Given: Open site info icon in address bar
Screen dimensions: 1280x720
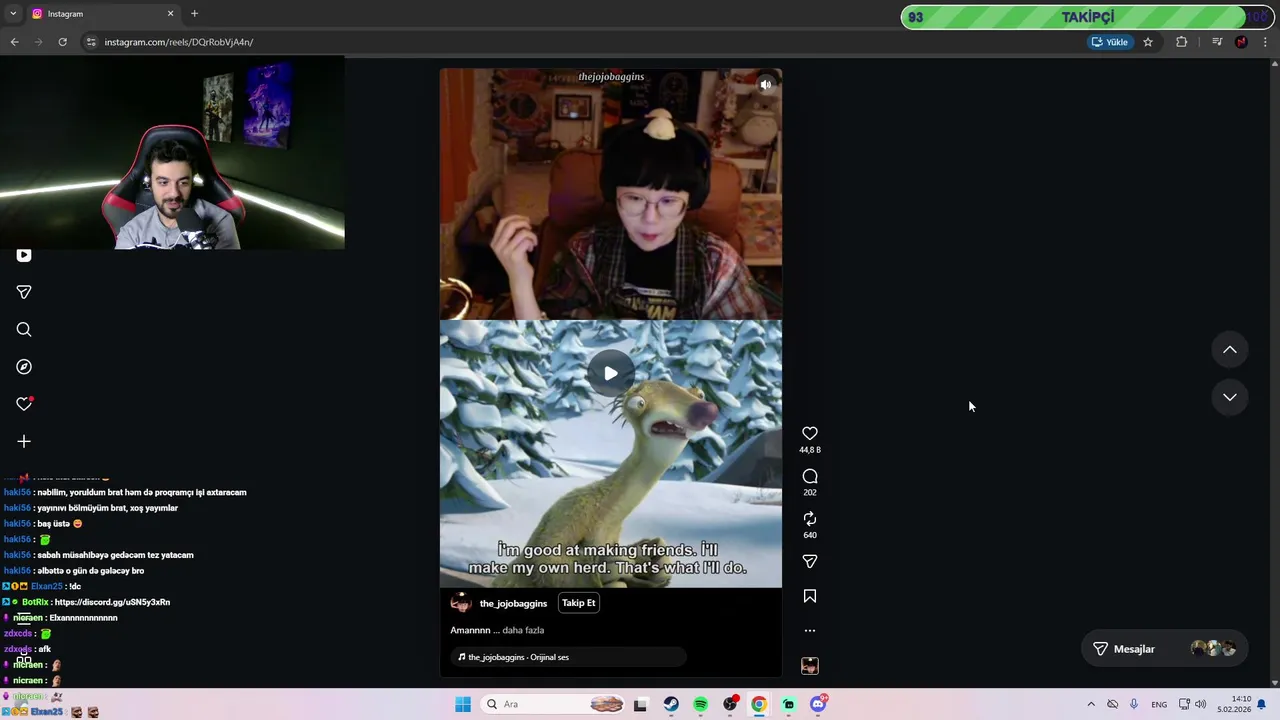Looking at the screenshot, I should tap(91, 42).
